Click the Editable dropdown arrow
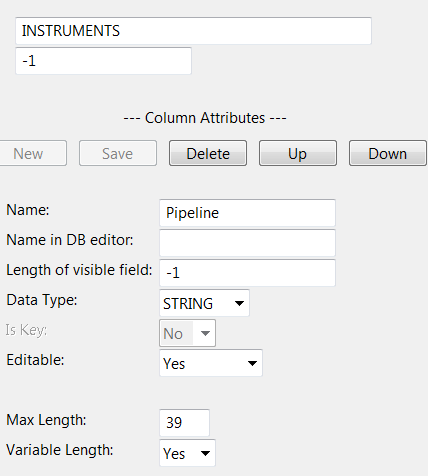This screenshot has width=428, height=476. tap(252, 363)
